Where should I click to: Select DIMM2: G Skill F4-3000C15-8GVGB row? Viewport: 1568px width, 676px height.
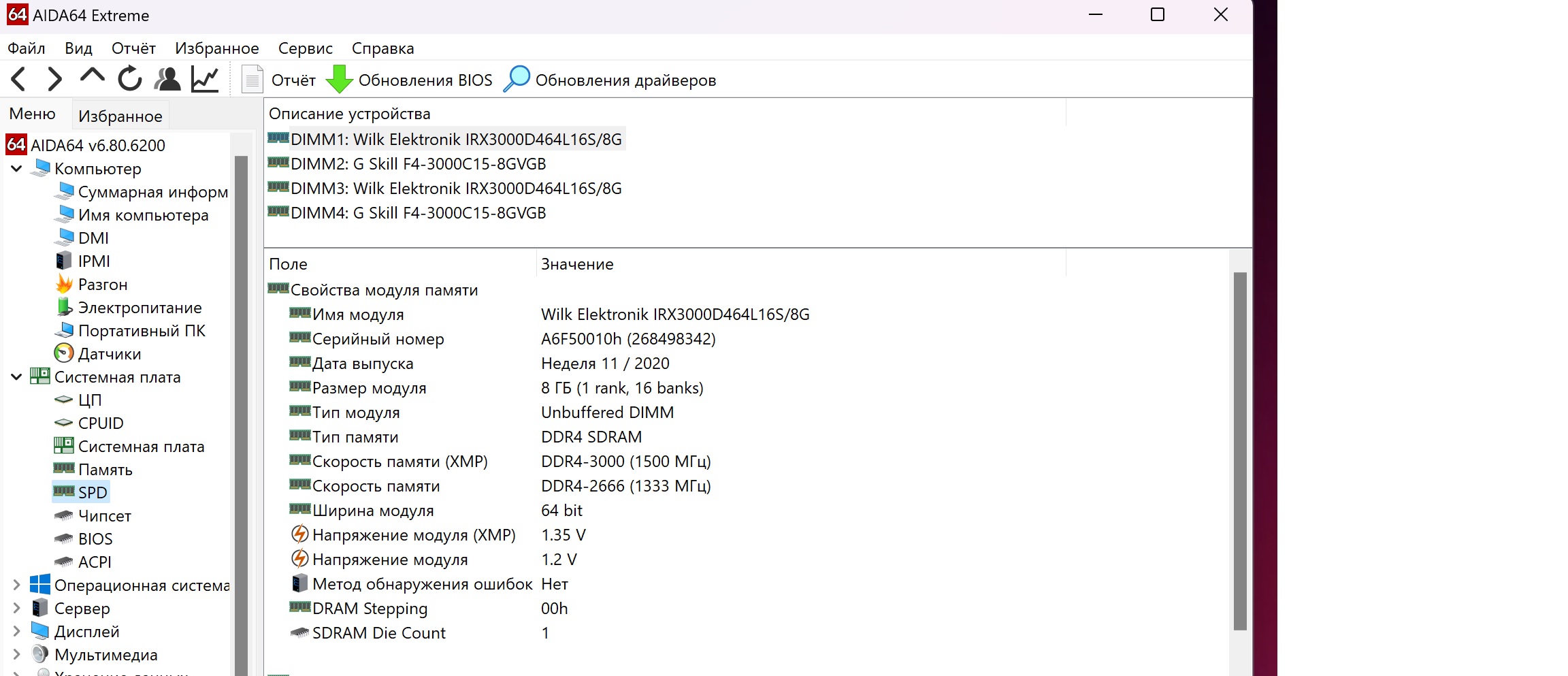pyautogui.click(x=407, y=163)
